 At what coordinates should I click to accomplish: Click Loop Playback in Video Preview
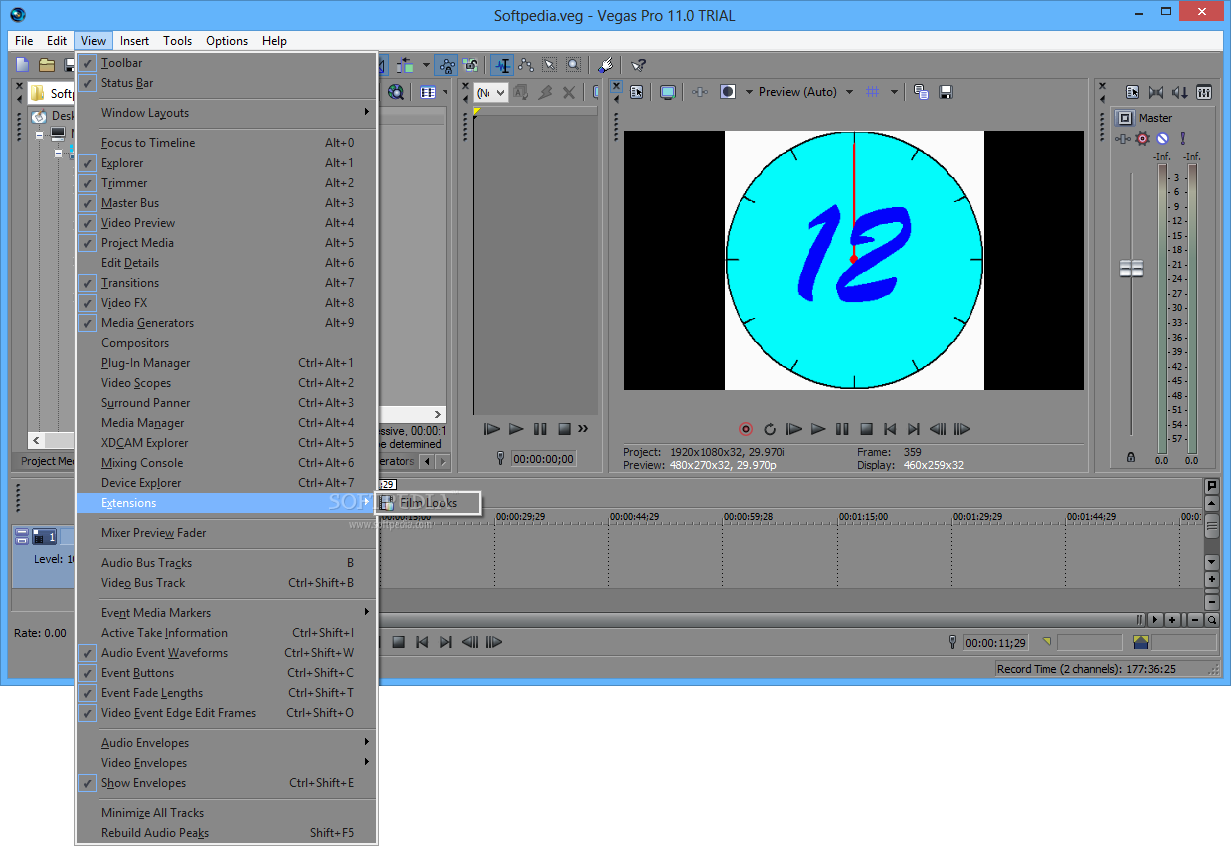coord(770,429)
